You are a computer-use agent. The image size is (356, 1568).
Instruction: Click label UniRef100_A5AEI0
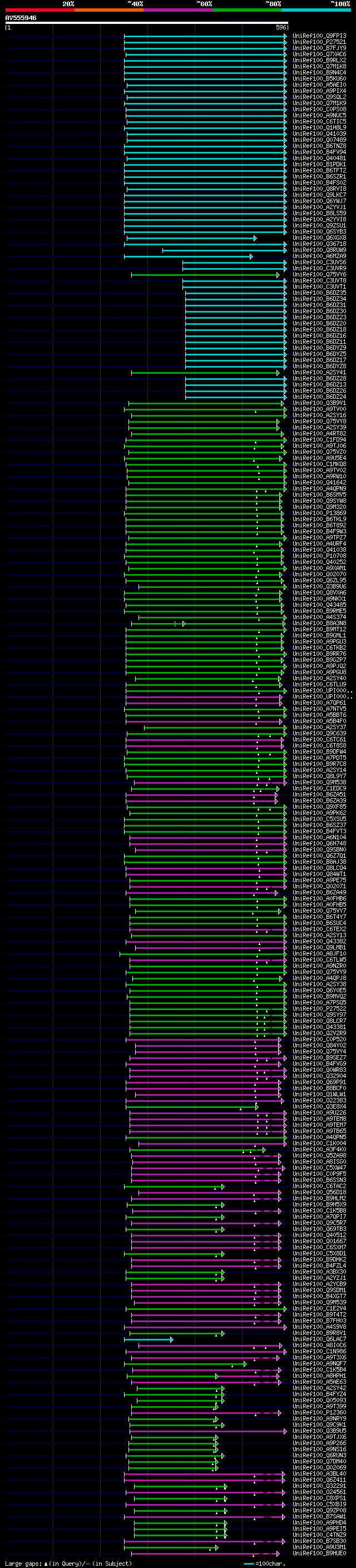pos(319,85)
